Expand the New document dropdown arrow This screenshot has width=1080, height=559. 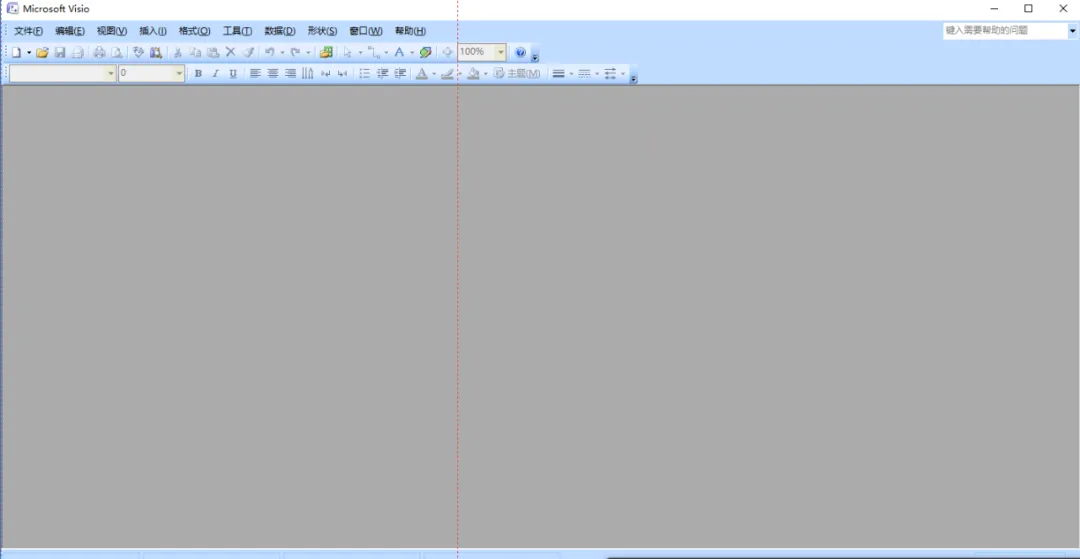[29, 52]
